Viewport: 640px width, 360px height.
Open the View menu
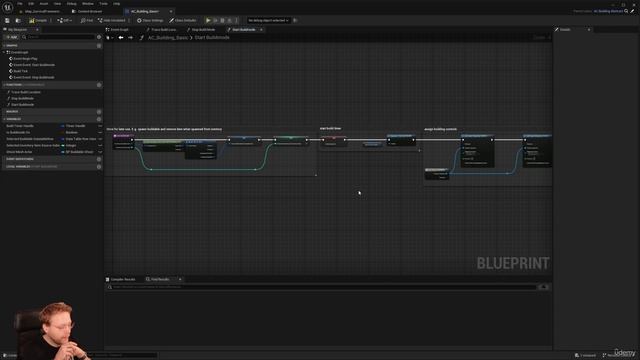point(57,4)
